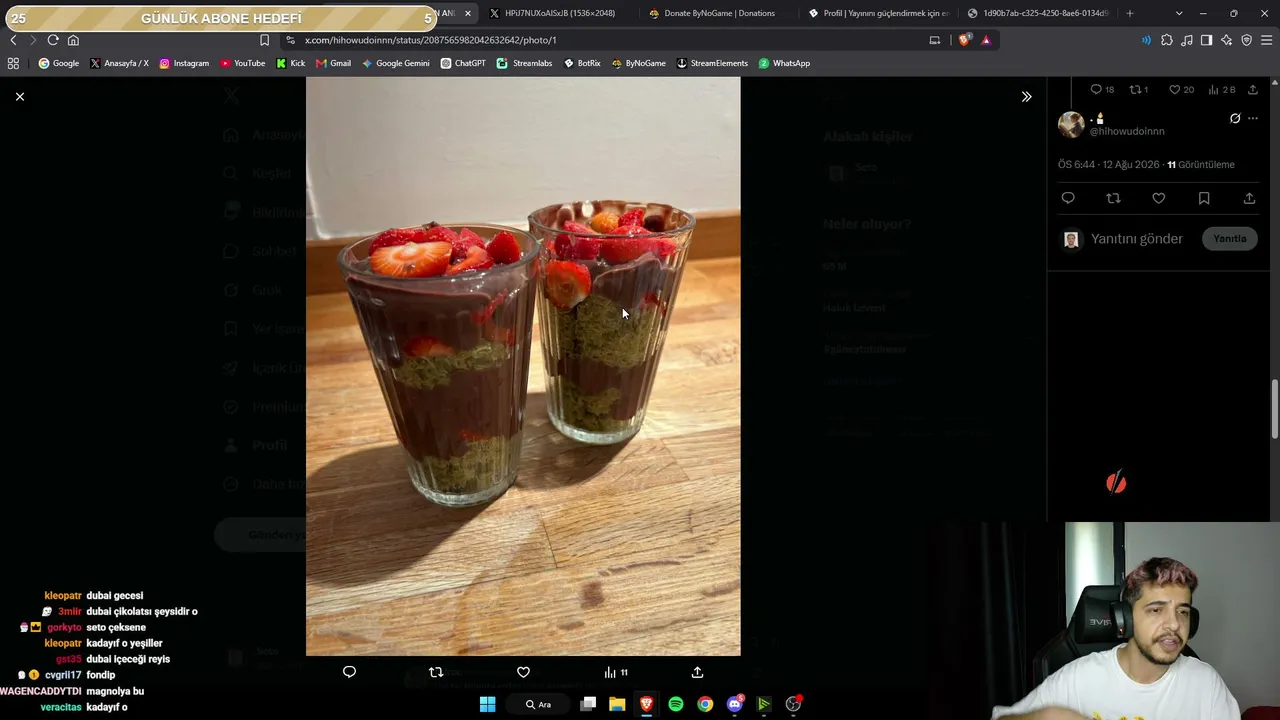1280x720 pixels.
Task: Open Spotify from the taskbar
Action: click(x=676, y=704)
